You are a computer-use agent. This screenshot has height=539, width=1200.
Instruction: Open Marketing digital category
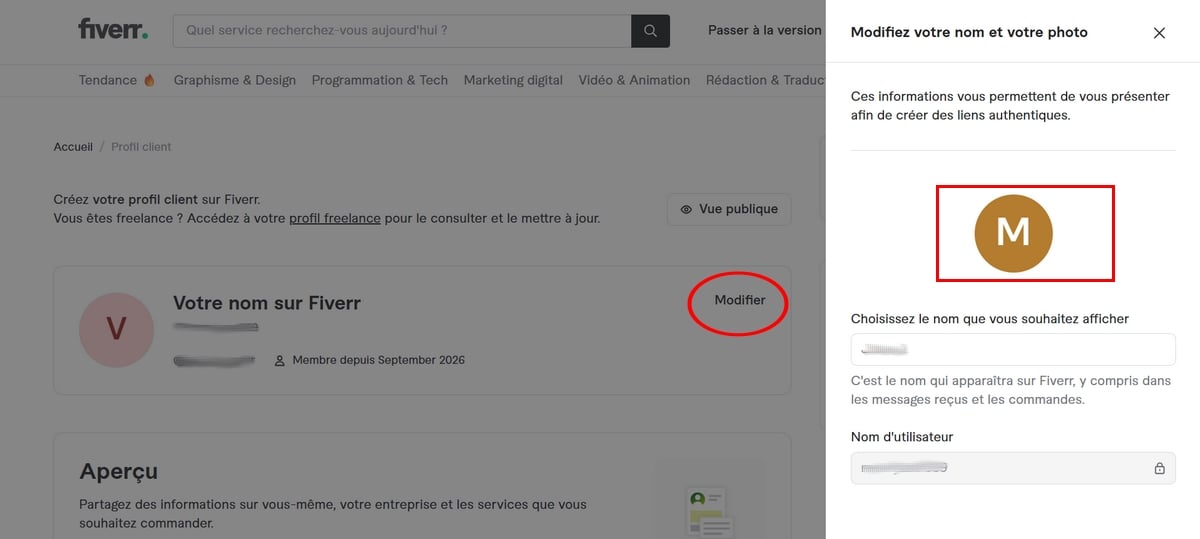point(513,80)
